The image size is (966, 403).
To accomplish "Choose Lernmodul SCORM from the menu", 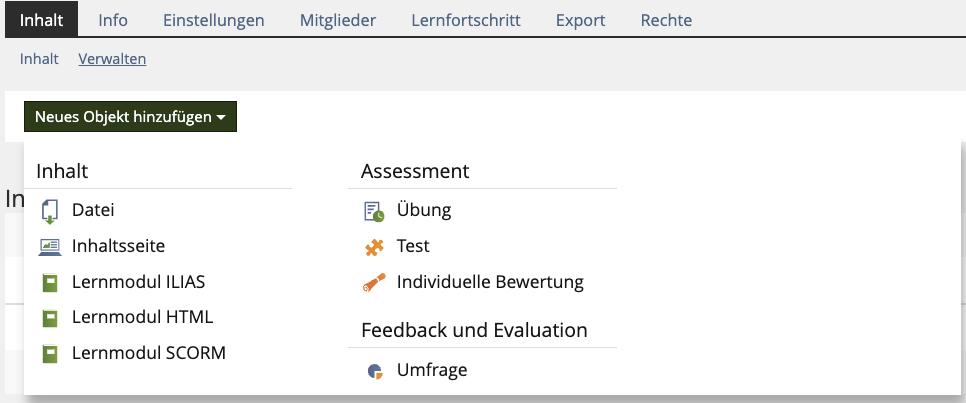I will 148,354.
